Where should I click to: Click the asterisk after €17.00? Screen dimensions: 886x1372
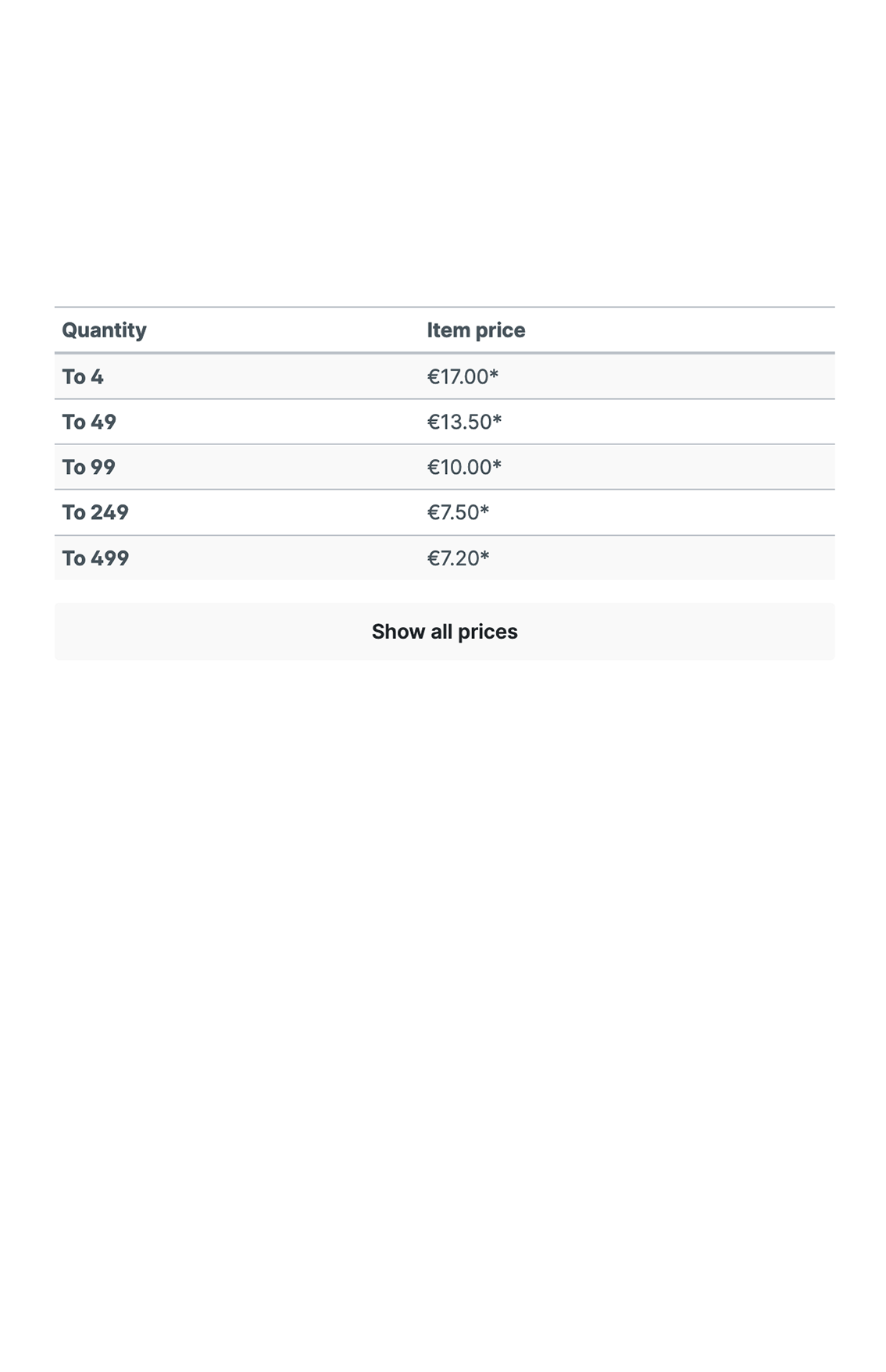[x=494, y=374]
